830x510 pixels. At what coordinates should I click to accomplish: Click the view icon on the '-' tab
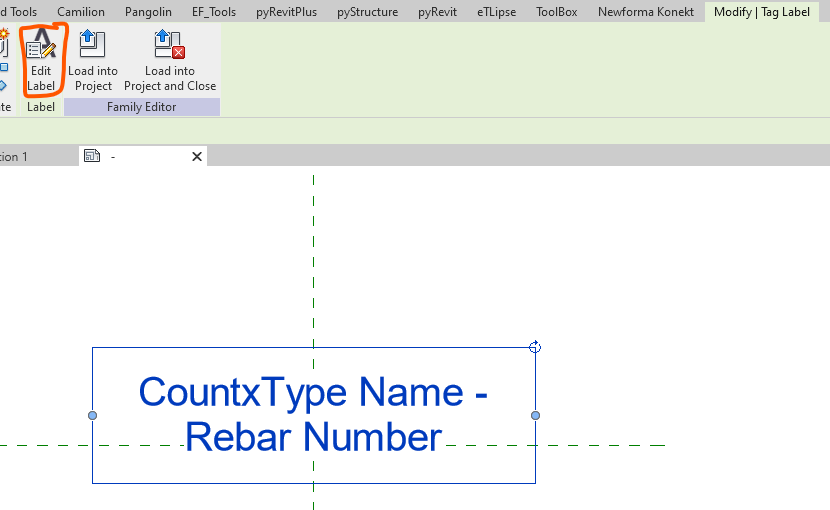(x=92, y=156)
